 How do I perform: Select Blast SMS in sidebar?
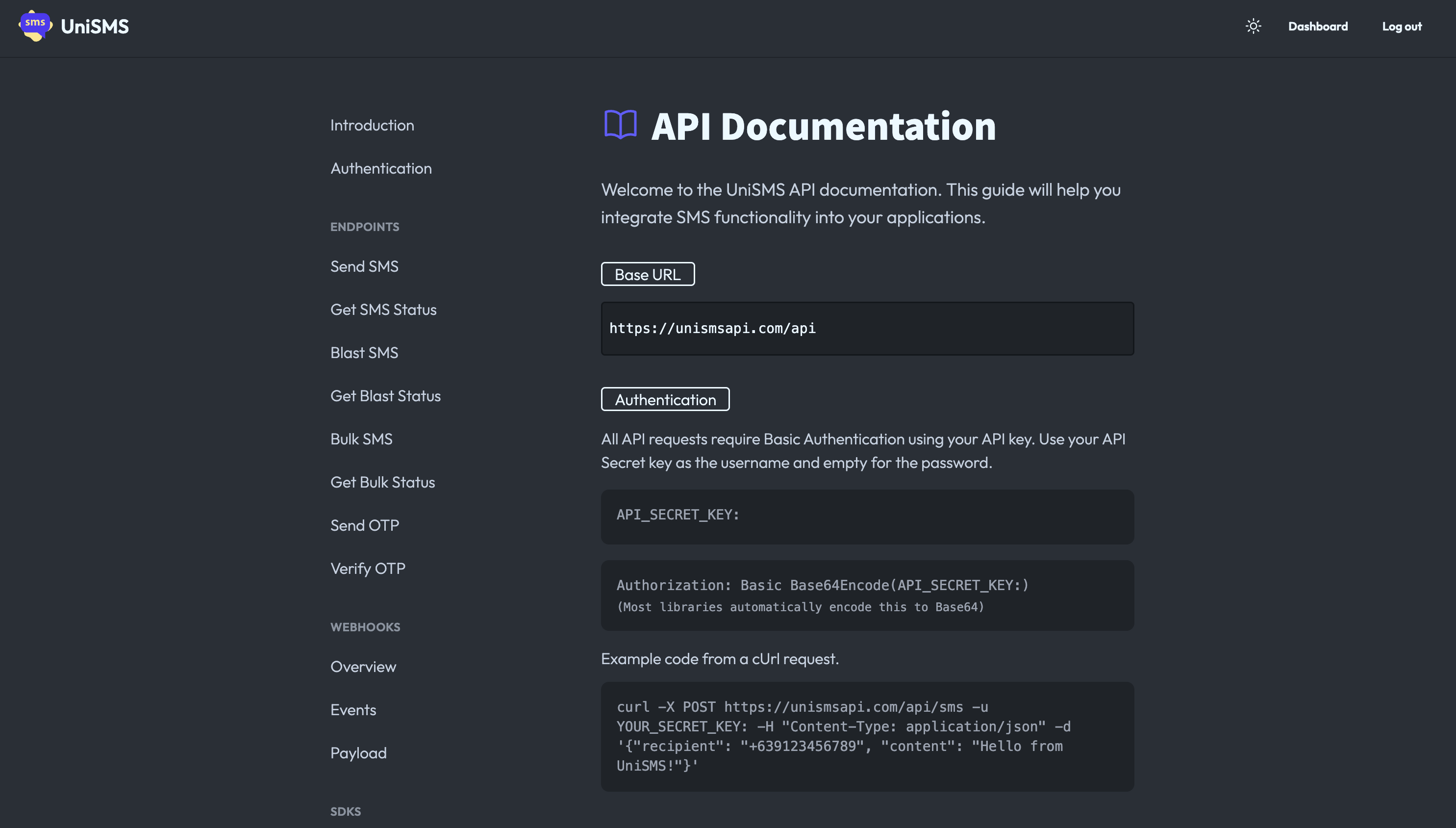(364, 353)
